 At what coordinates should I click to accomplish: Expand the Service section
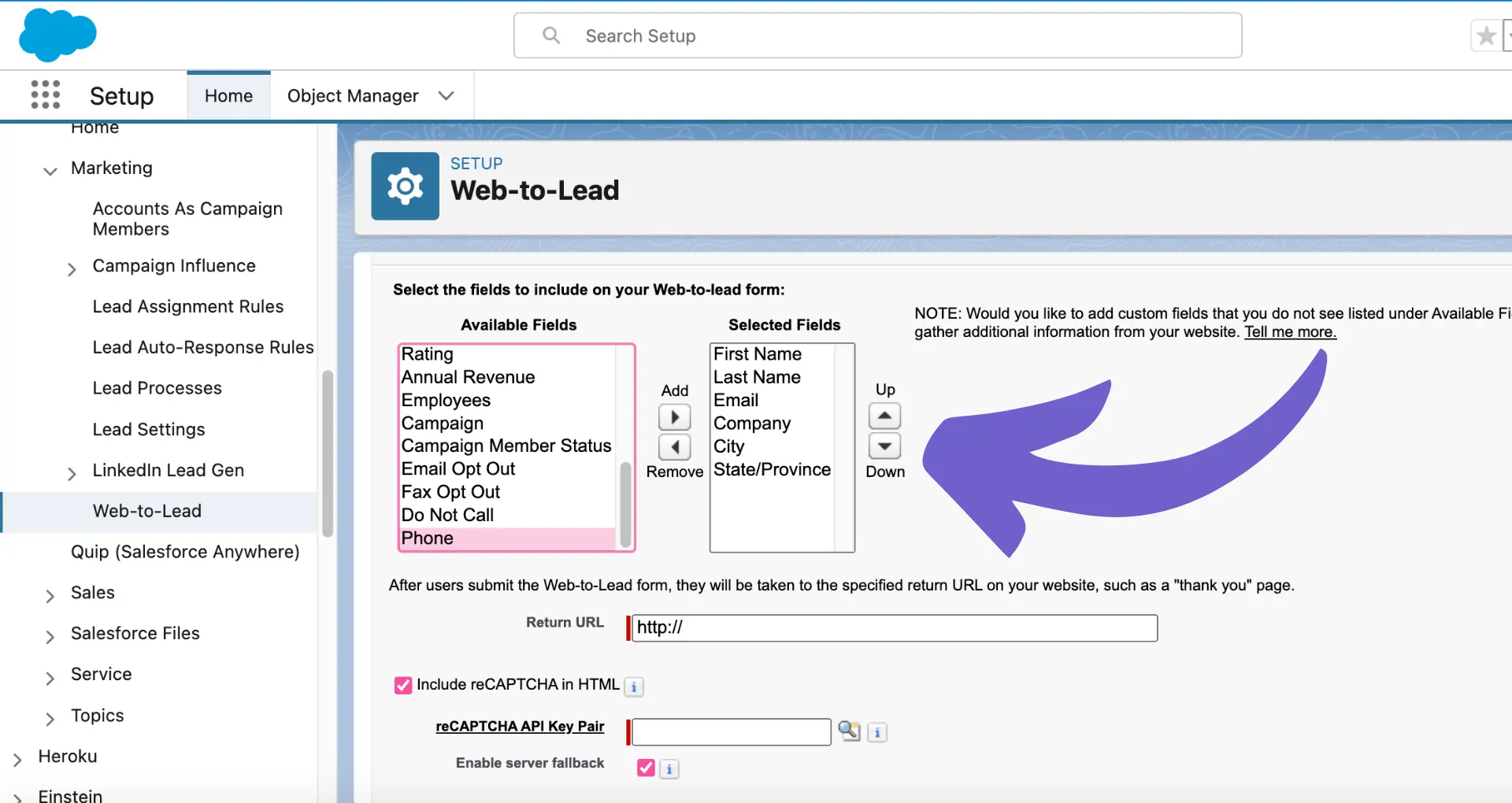pyautogui.click(x=50, y=678)
